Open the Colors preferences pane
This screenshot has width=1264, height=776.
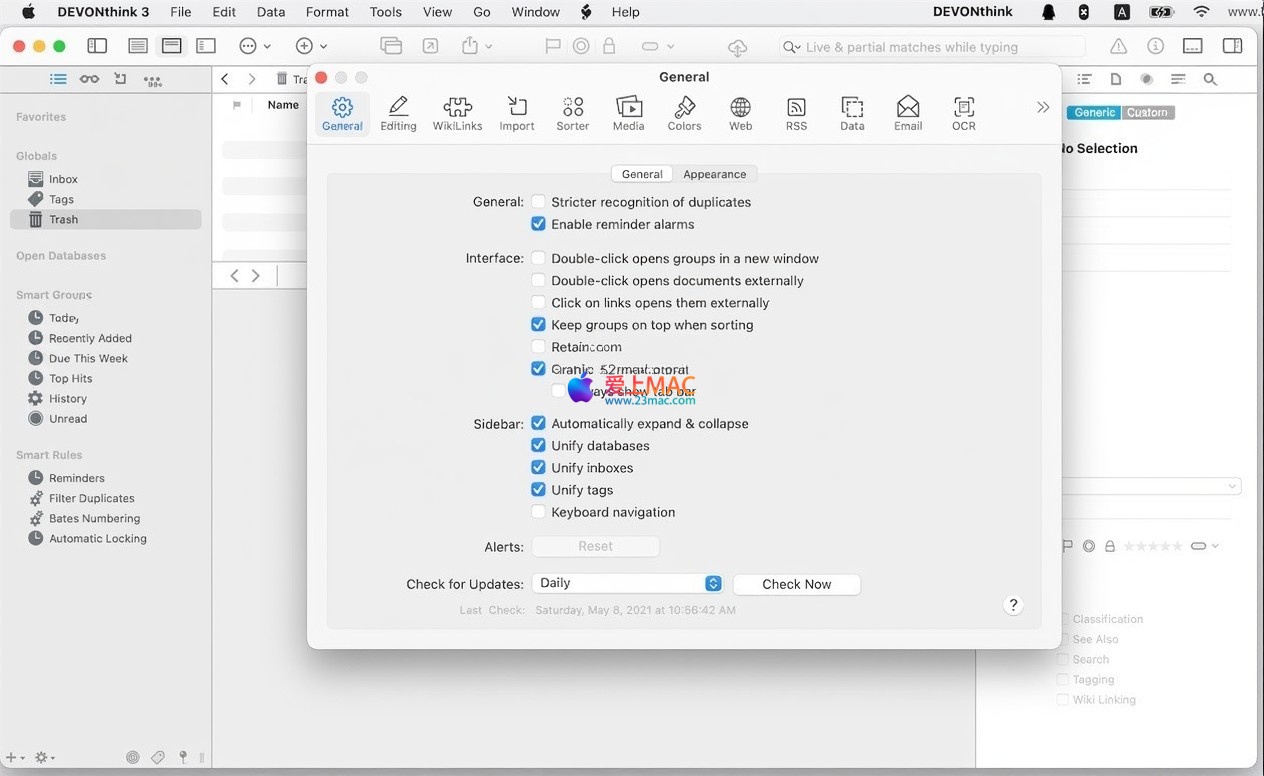(684, 113)
